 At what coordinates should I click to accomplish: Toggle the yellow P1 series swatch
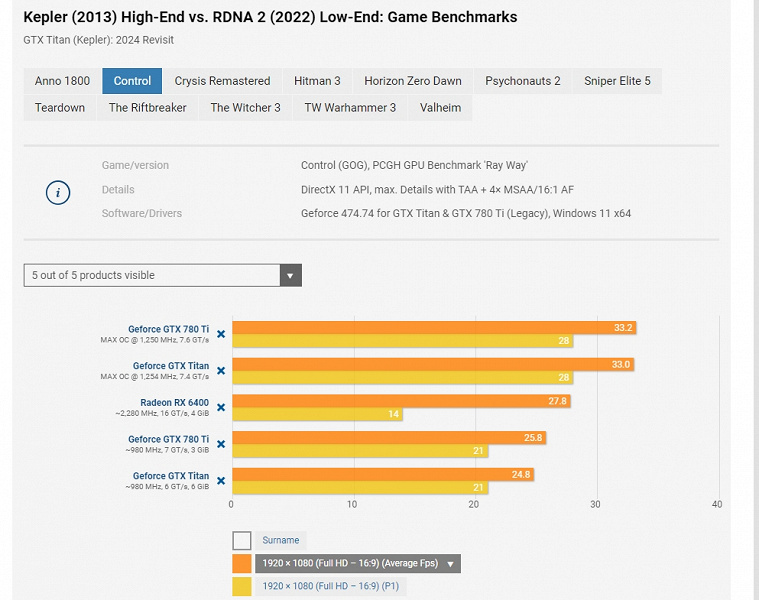tap(242, 586)
